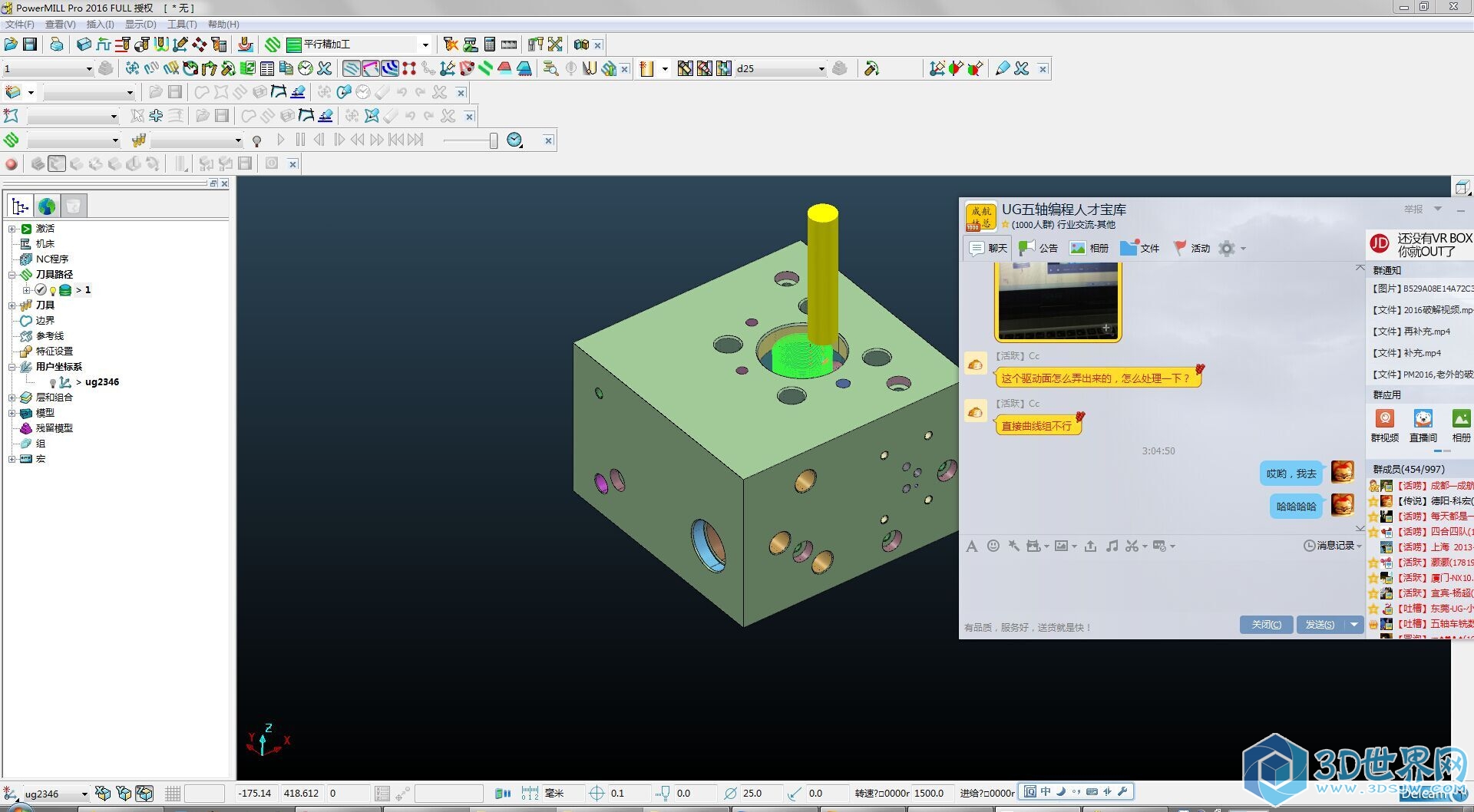Switch explorer to globe browser tab
This screenshot has height=812, width=1474.
coord(47,206)
